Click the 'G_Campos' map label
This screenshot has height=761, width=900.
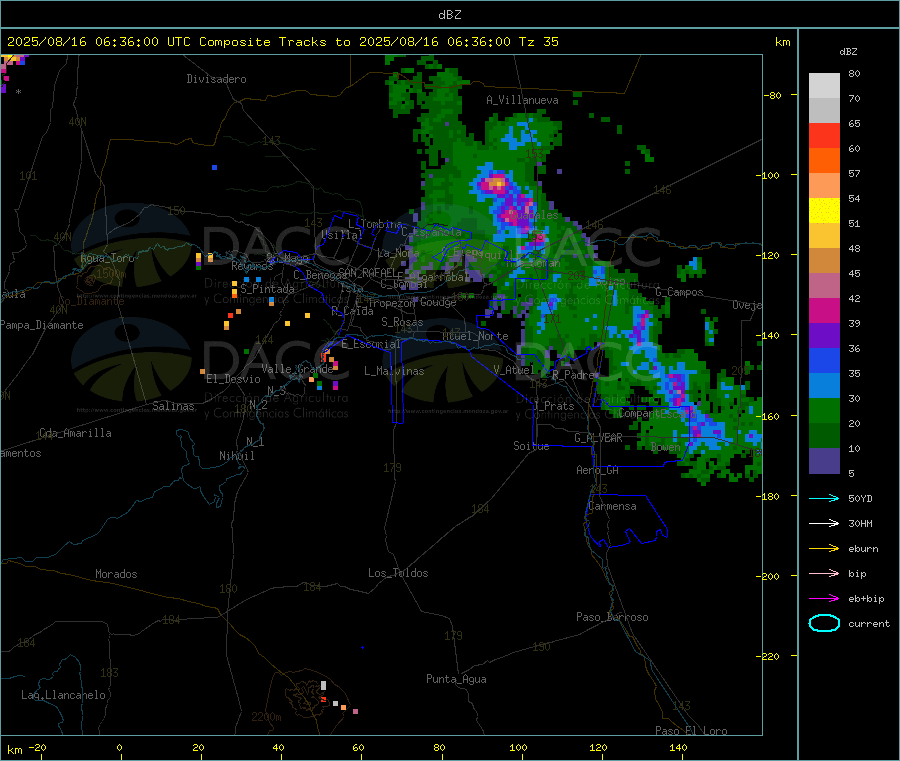tap(680, 292)
